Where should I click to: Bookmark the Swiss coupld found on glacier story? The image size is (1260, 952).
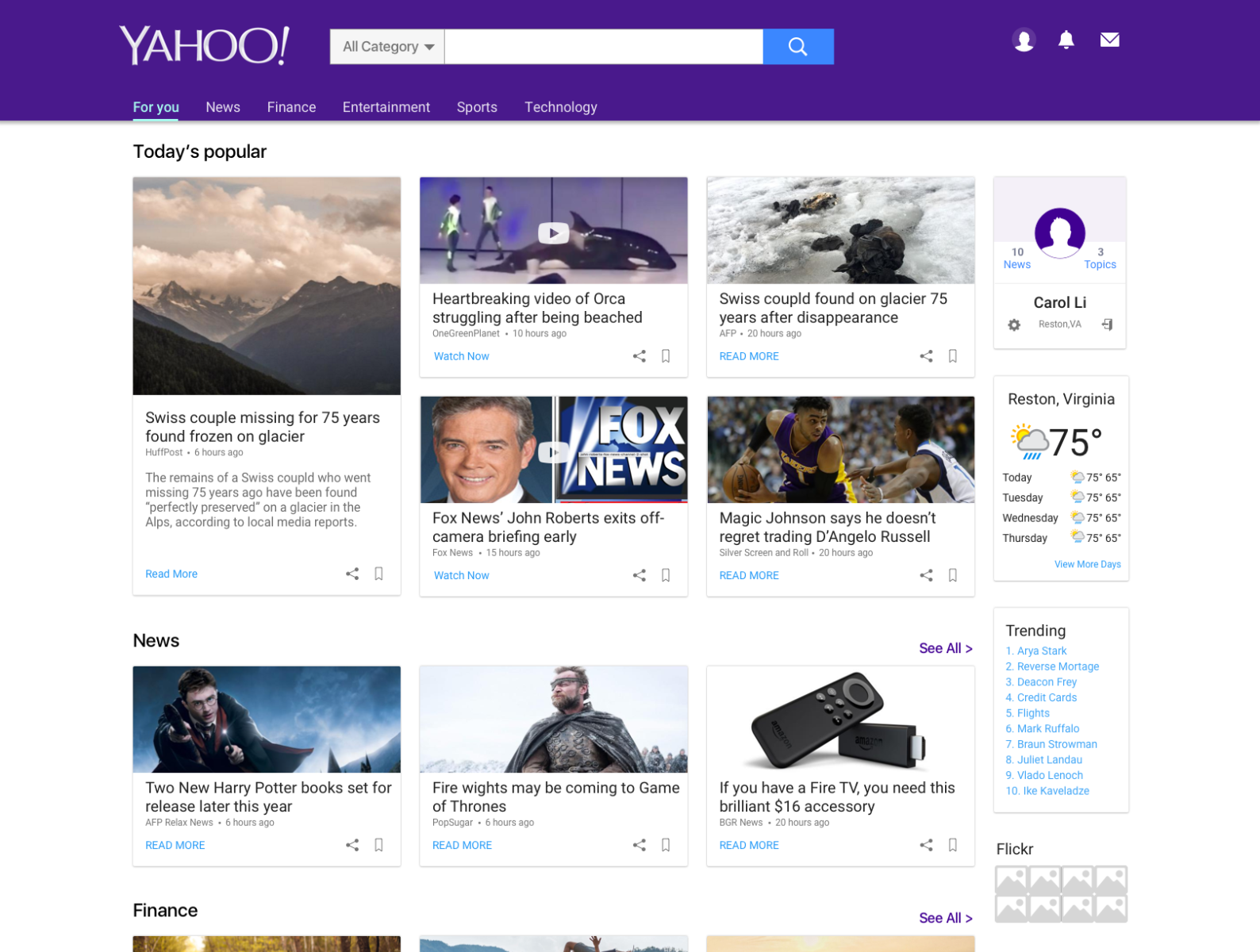953,356
